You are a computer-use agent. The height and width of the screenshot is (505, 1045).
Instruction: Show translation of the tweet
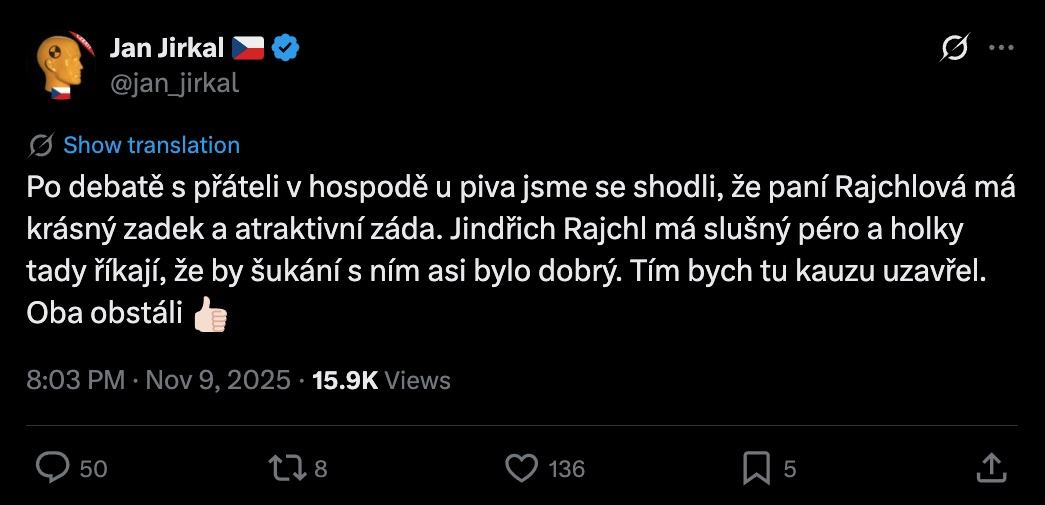151,145
